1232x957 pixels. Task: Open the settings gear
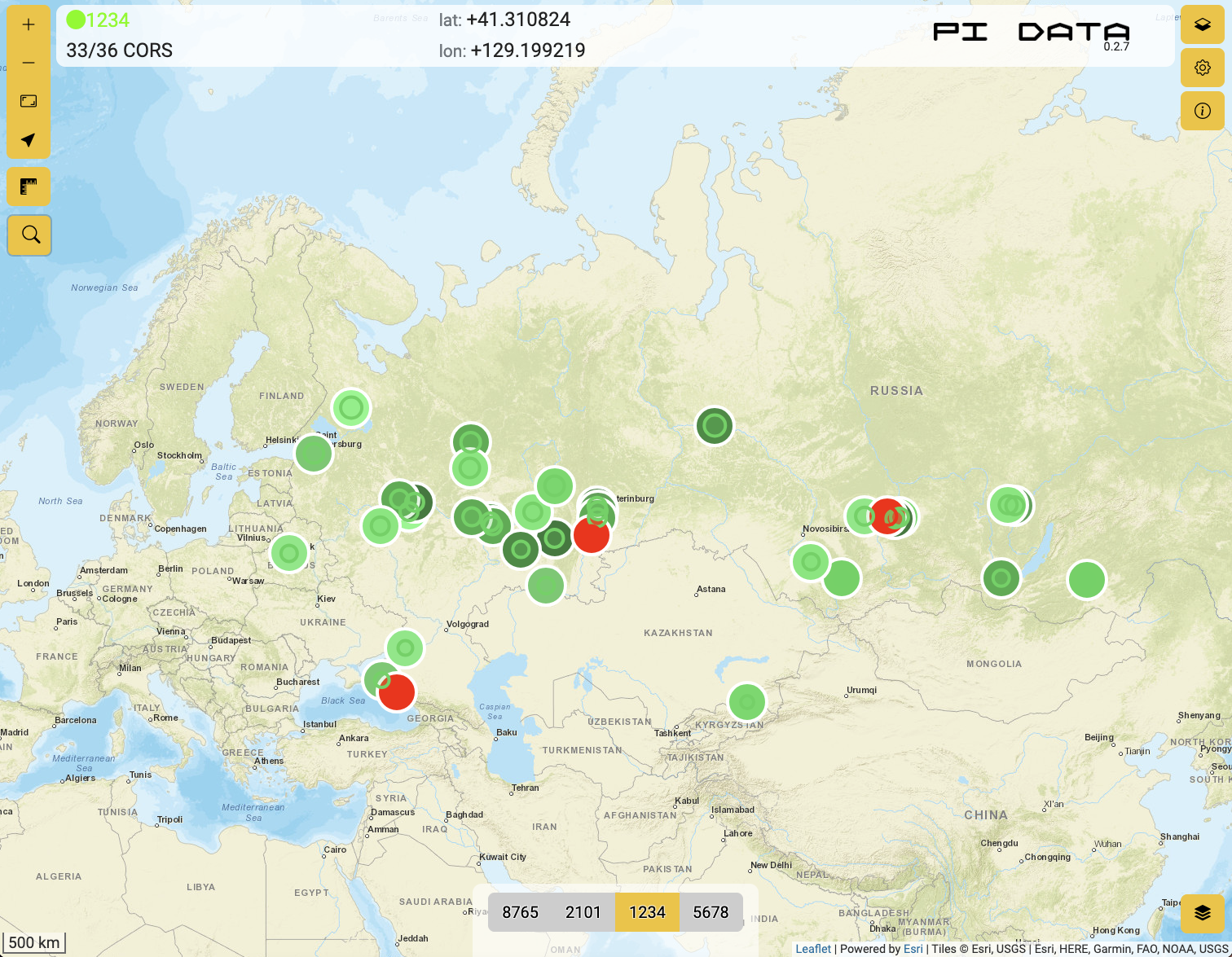click(1203, 68)
